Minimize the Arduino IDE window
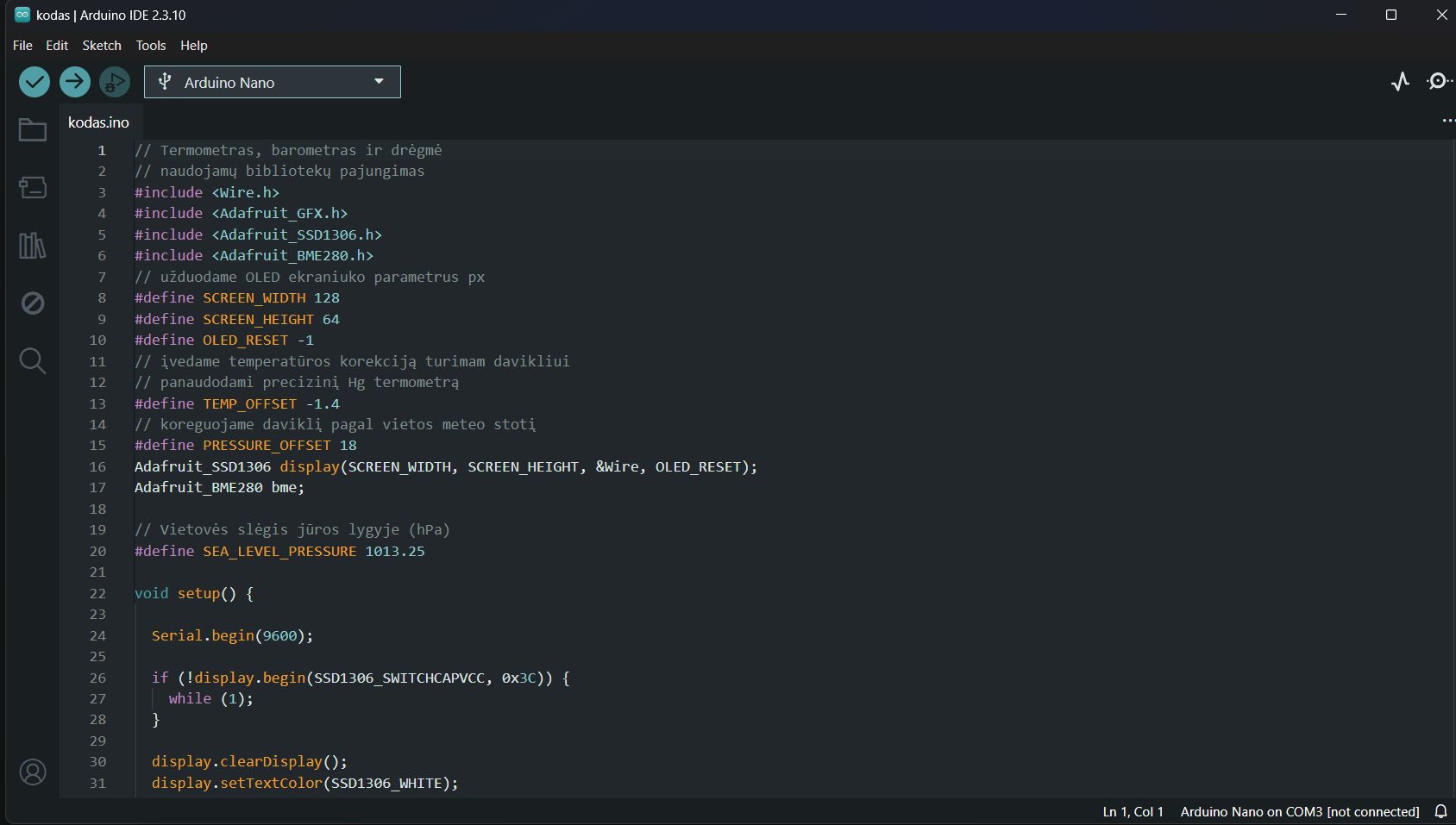The width and height of the screenshot is (1456, 825). [1341, 15]
